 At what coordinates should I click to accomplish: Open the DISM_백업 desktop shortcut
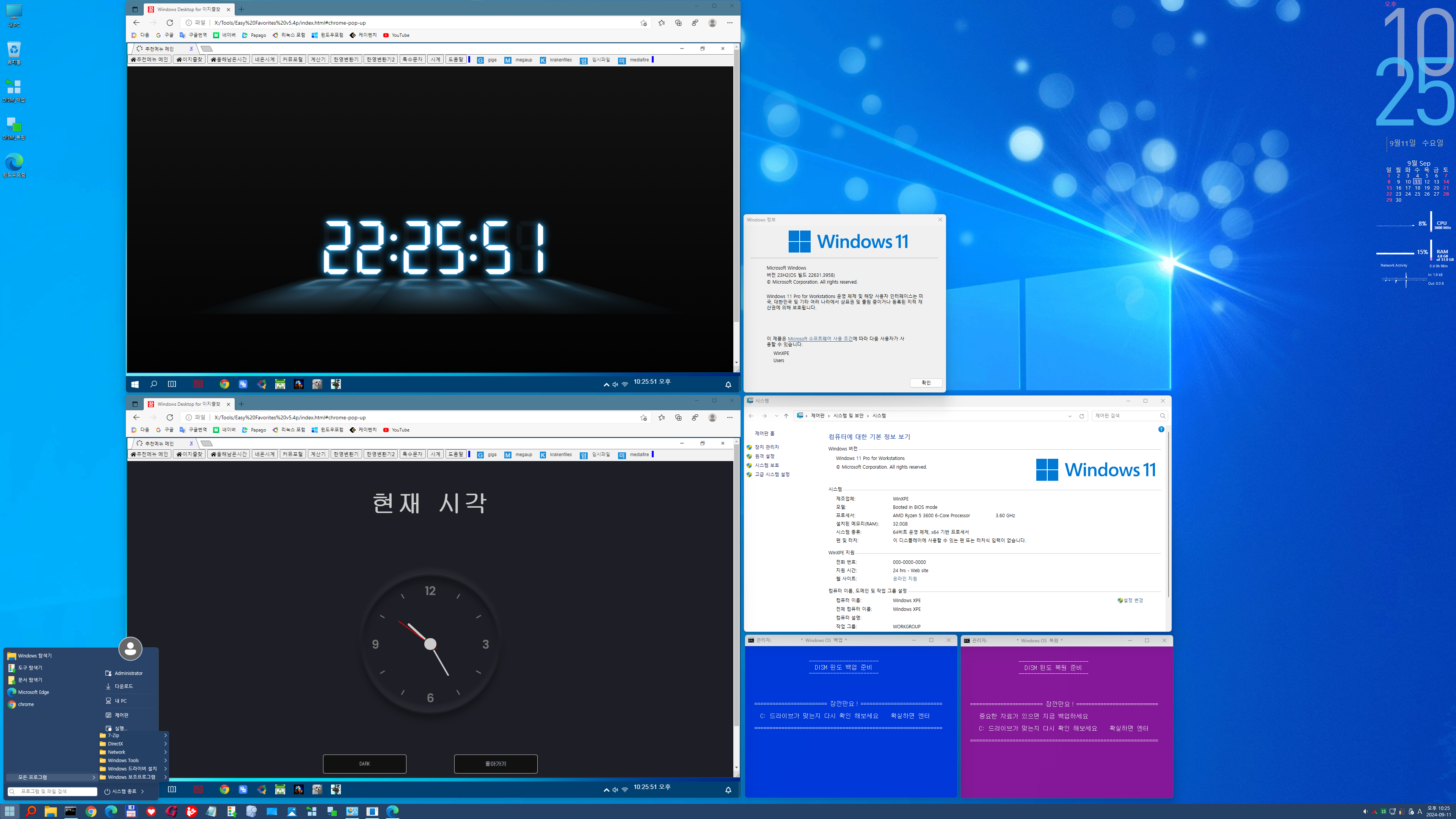(x=14, y=91)
